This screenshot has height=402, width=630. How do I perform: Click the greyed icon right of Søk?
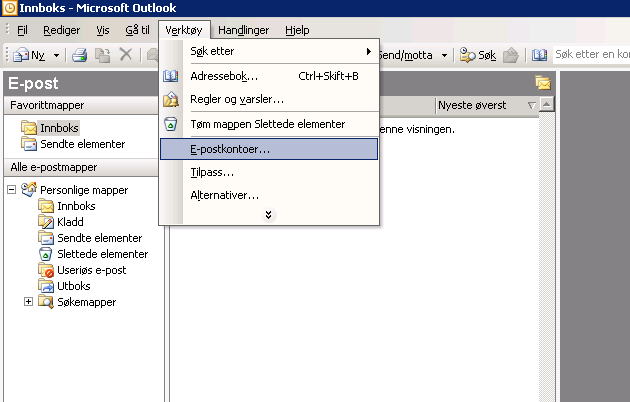(x=511, y=55)
